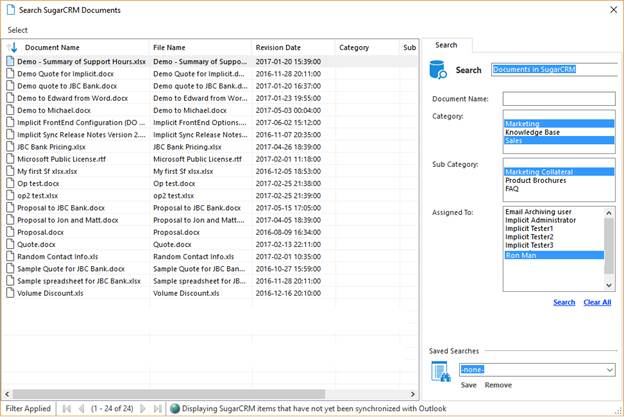Image resolution: width=624 pixels, height=417 pixels.
Task: Click inside the Document Name field
Action: [x=558, y=98]
